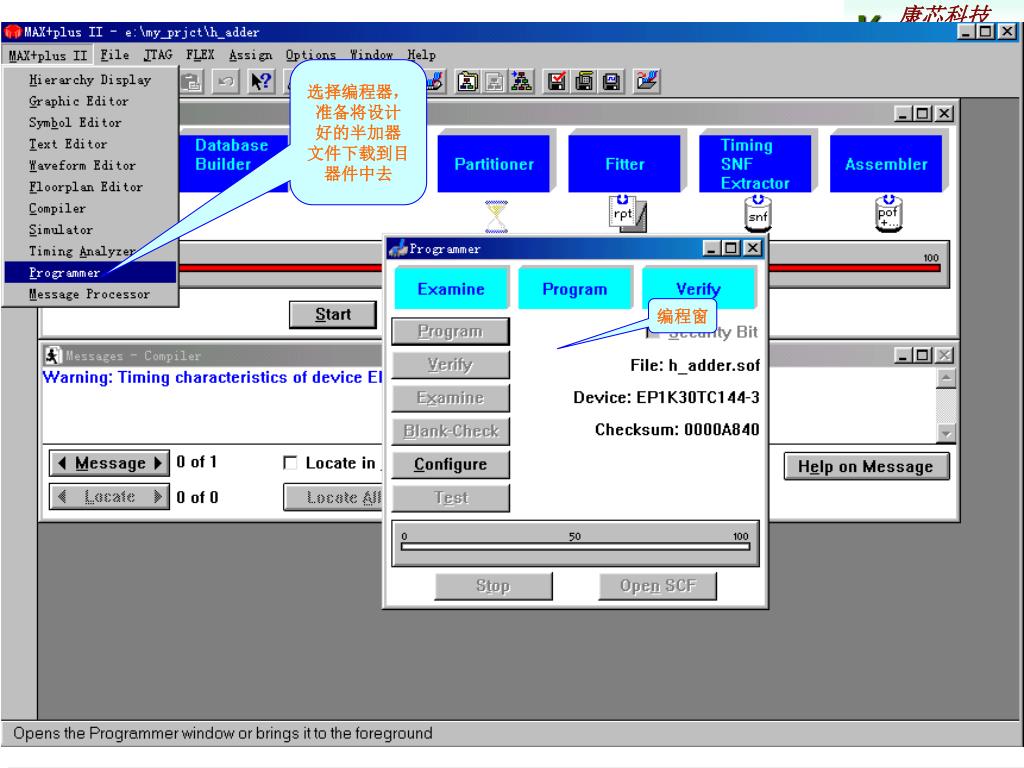This screenshot has height=768, width=1024.
Task: Choose Hierarchy Display from the menu
Action: coord(90,80)
